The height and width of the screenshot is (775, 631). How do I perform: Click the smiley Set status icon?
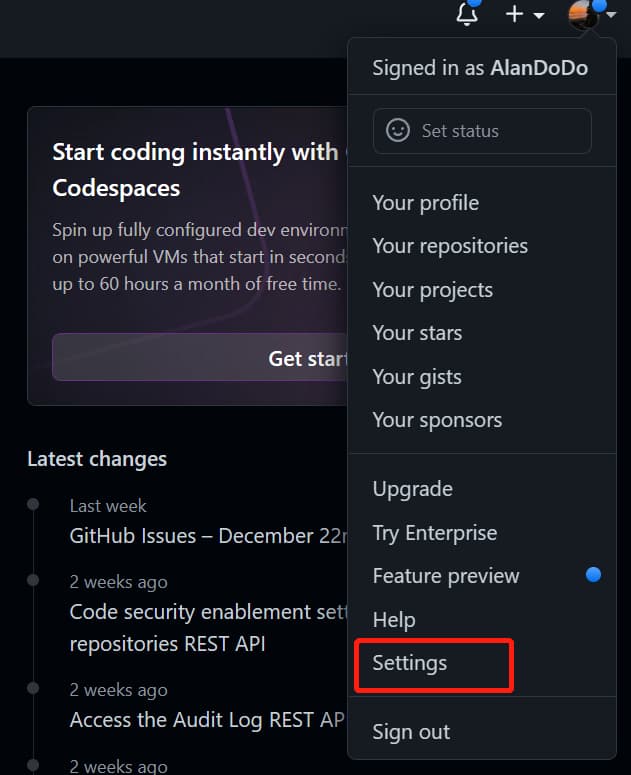pyautogui.click(x=398, y=131)
